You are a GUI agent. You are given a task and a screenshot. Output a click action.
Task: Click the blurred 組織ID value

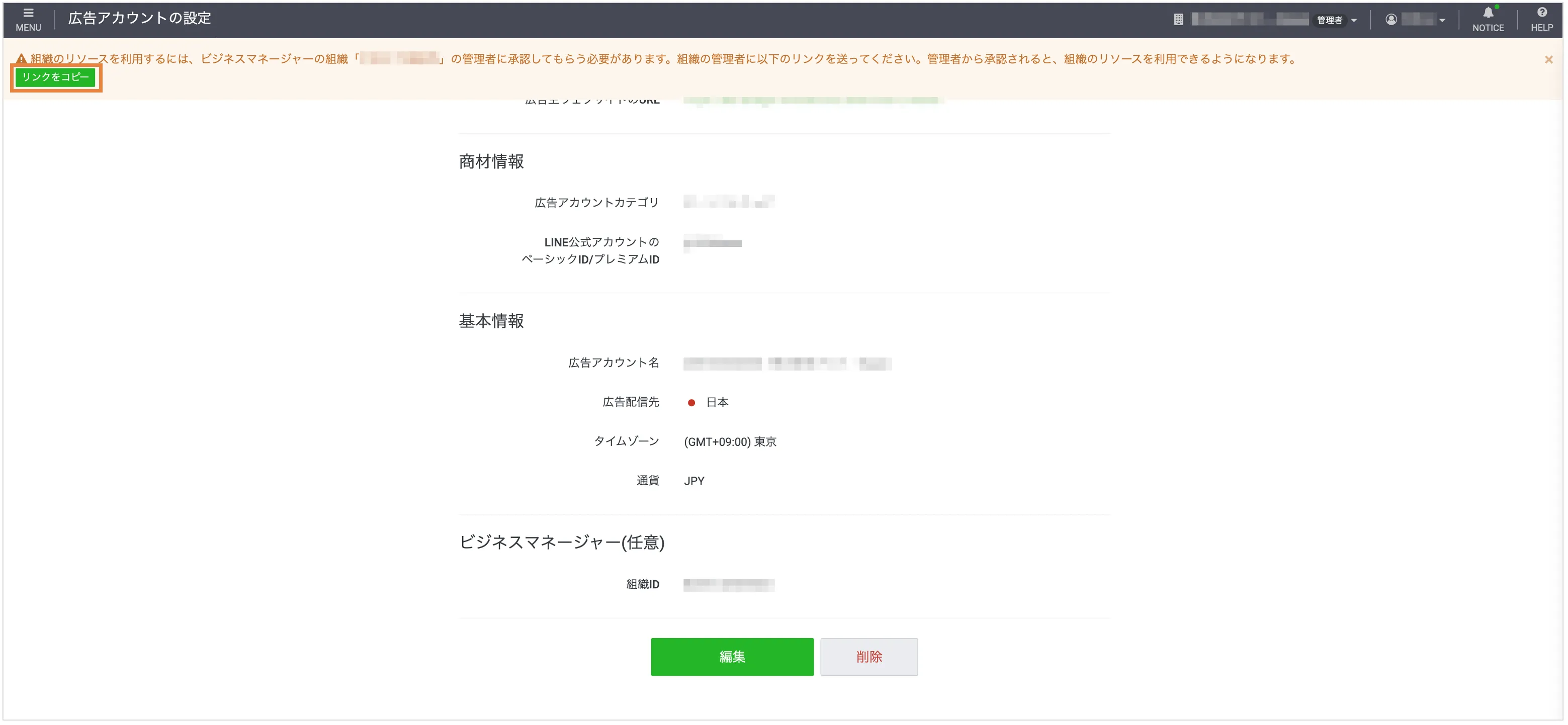[728, 585]
